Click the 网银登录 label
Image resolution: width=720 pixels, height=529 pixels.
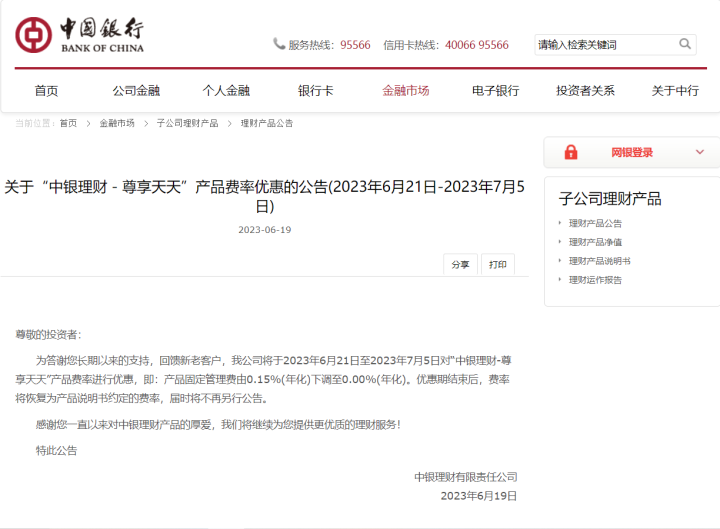pos(632,152)
